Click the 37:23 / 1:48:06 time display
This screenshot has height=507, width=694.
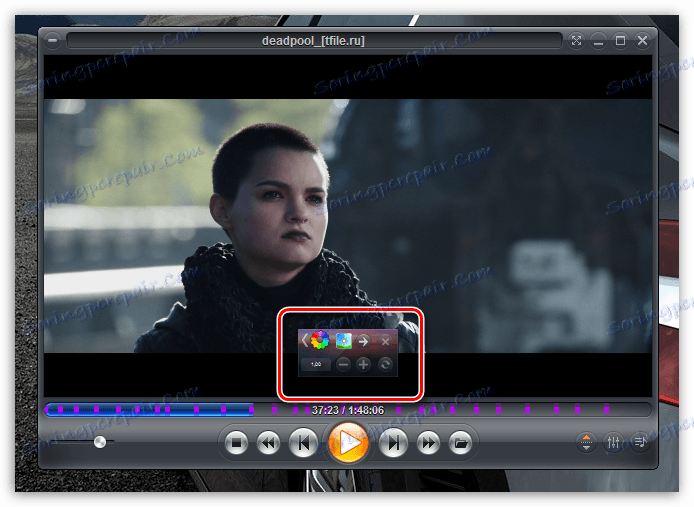(348, 410)
